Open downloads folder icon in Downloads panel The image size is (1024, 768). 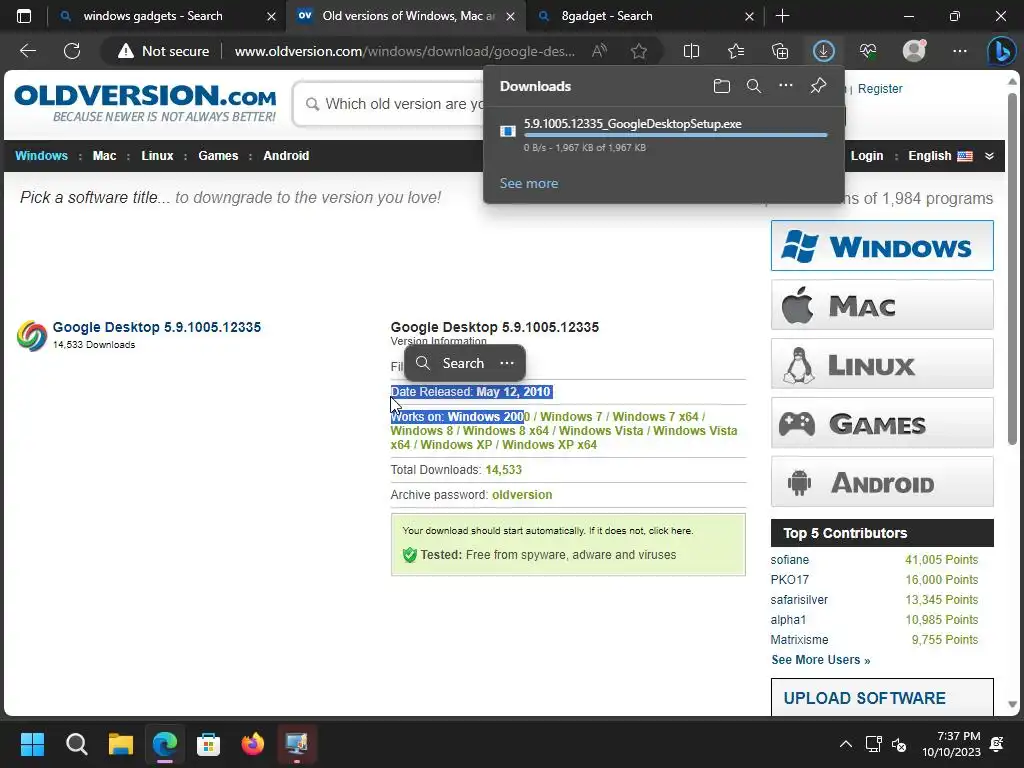pos(722,86)
